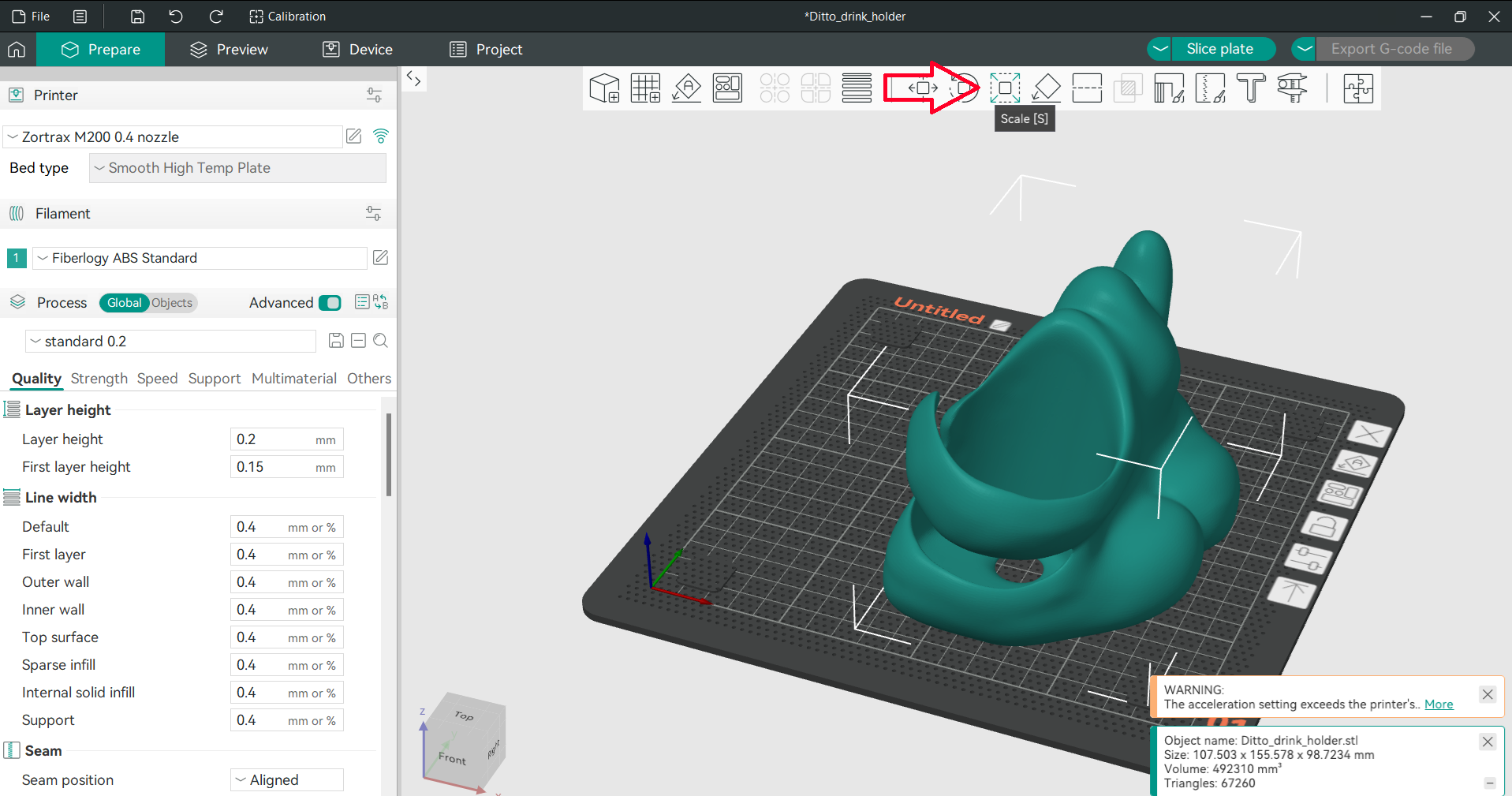
Task: Open the Strength settings tab
Action: [x=99, y=379]
